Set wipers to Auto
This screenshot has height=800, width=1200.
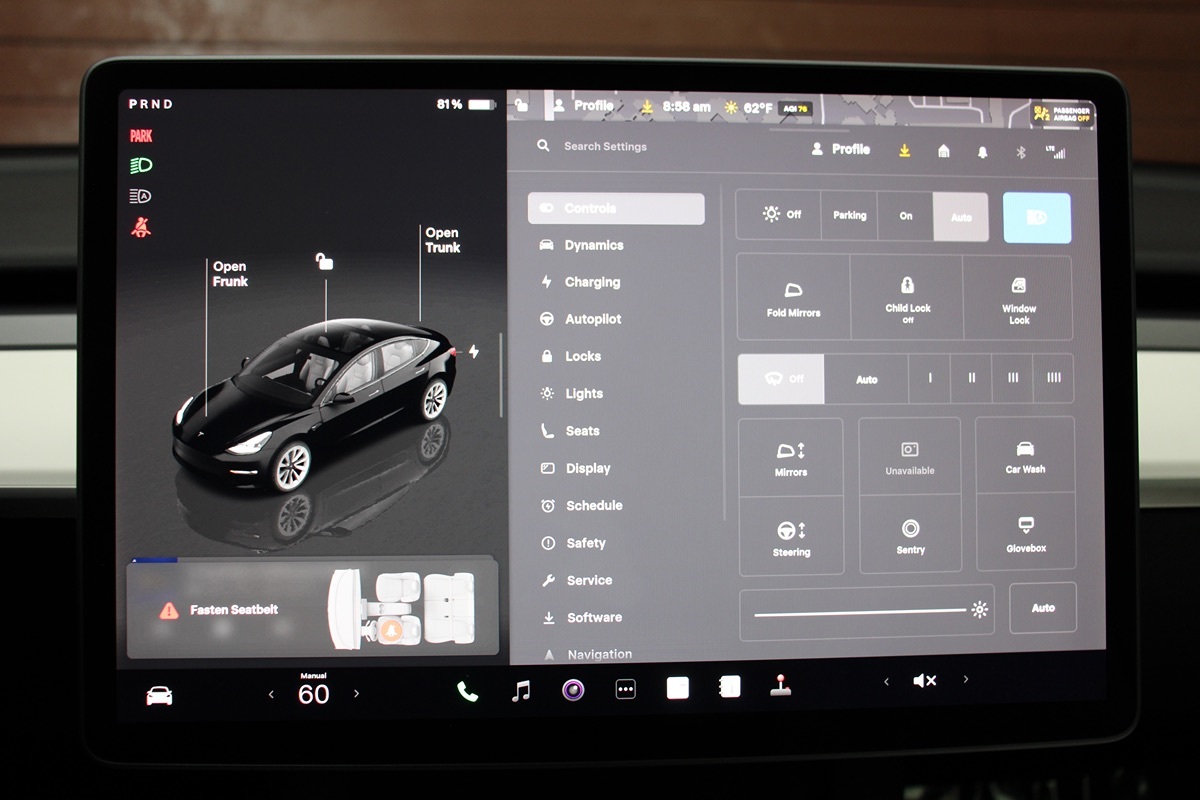866,380
